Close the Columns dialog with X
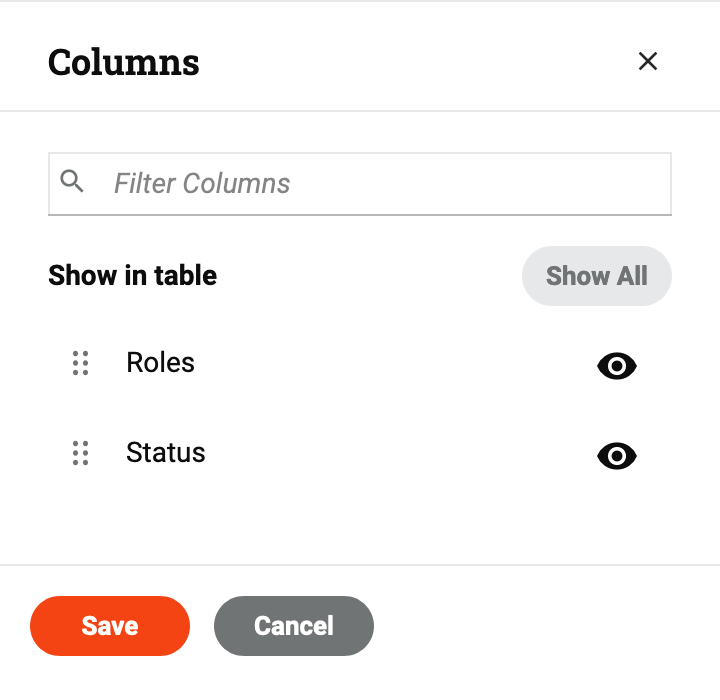This screenshot has width=720, height=700. pos(648,61)
